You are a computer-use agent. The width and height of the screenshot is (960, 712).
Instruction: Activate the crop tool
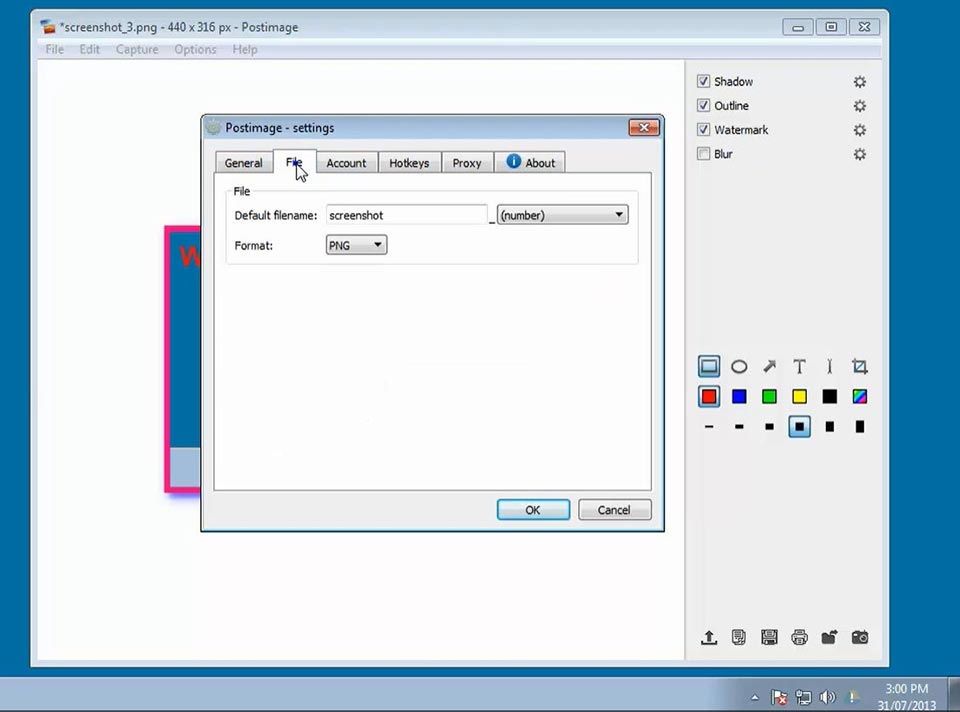[x=859, y=367]
